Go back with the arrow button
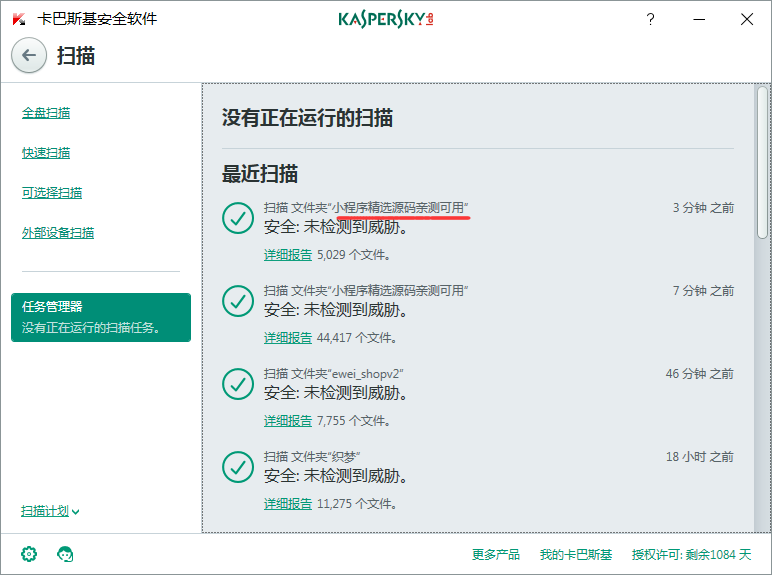 click(x=29, y=55)
